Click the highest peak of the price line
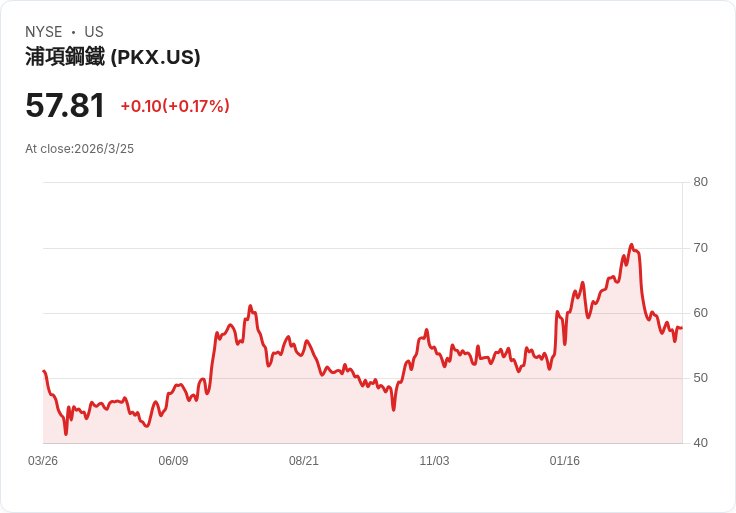The width and height of the screenshot is (736, 513). 631,244
